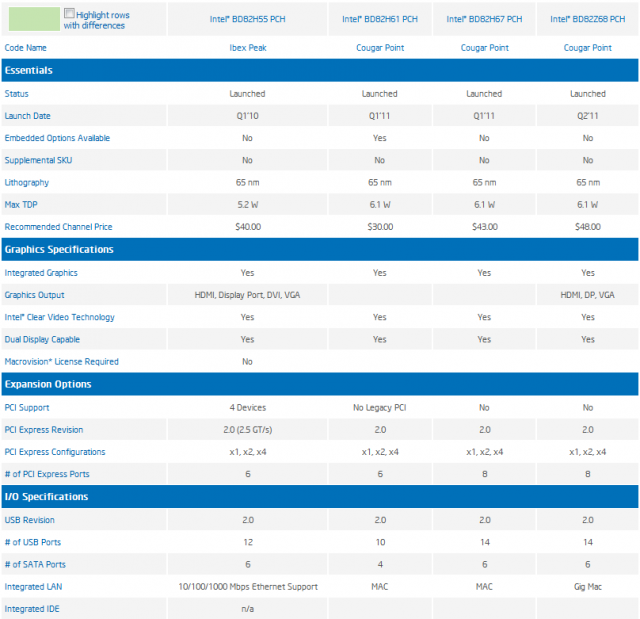Image resolution: width=640 pixels, height=619 pixels.
Task: Click the Integrated IDE label
Action: pos(32,609)
